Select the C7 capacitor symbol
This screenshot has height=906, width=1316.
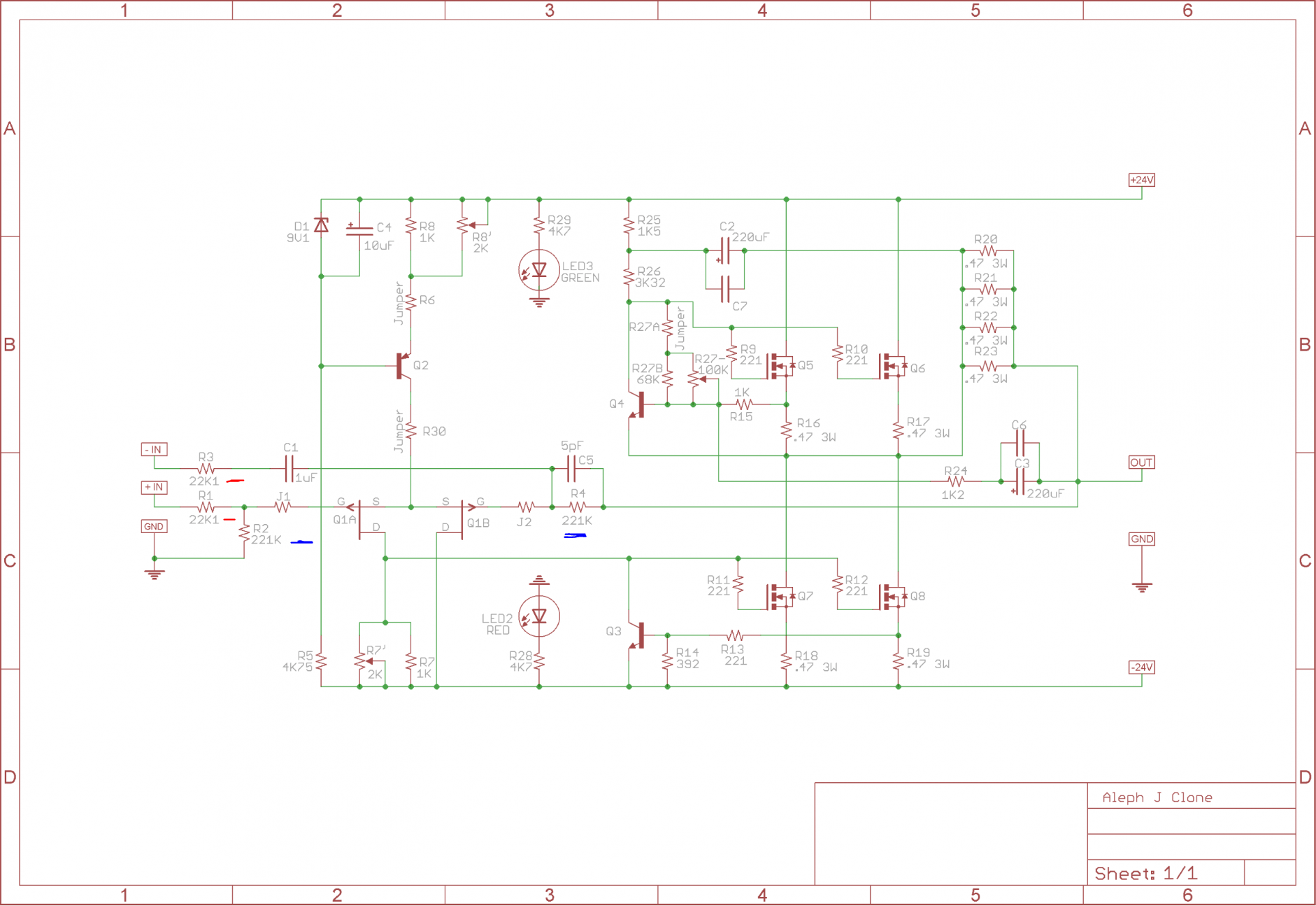(725, 289)
